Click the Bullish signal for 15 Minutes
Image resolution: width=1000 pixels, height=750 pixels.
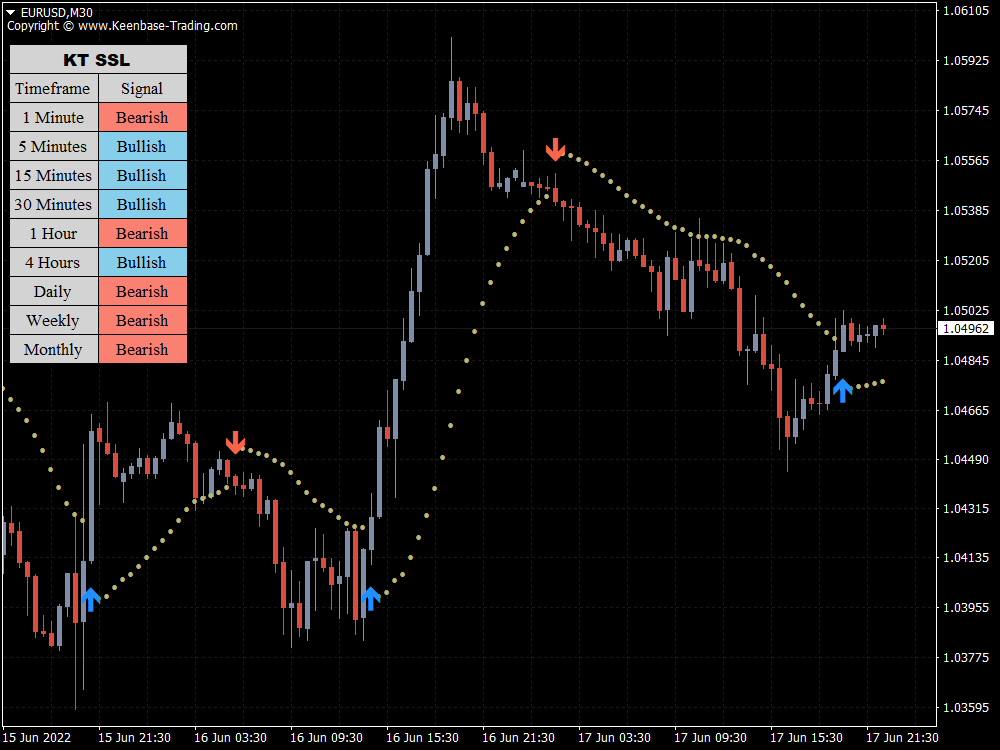[x=143, y=175]
